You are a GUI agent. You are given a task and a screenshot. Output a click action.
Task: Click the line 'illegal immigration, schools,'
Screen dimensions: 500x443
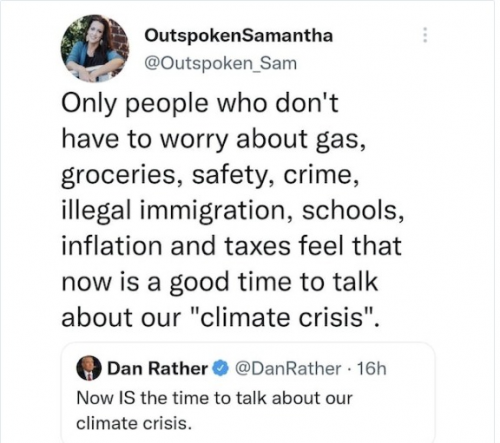[x=233, y=211]
